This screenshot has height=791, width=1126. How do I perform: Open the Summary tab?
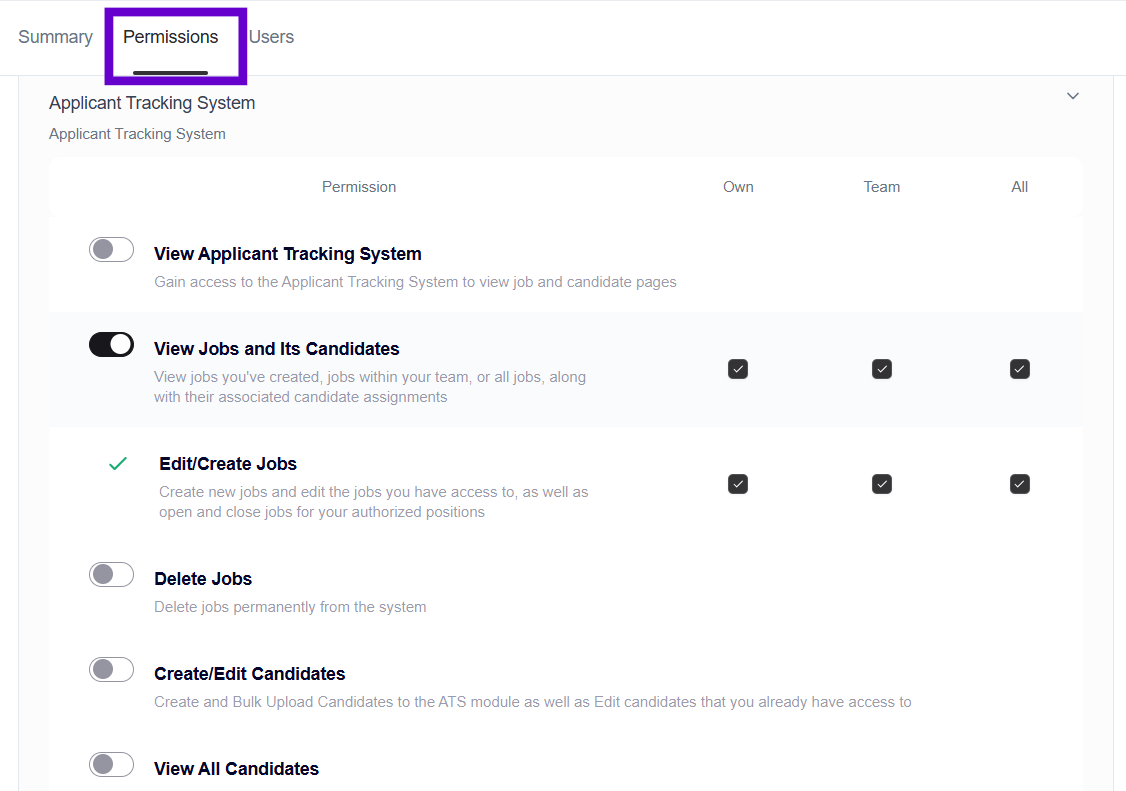click(55, 37)
